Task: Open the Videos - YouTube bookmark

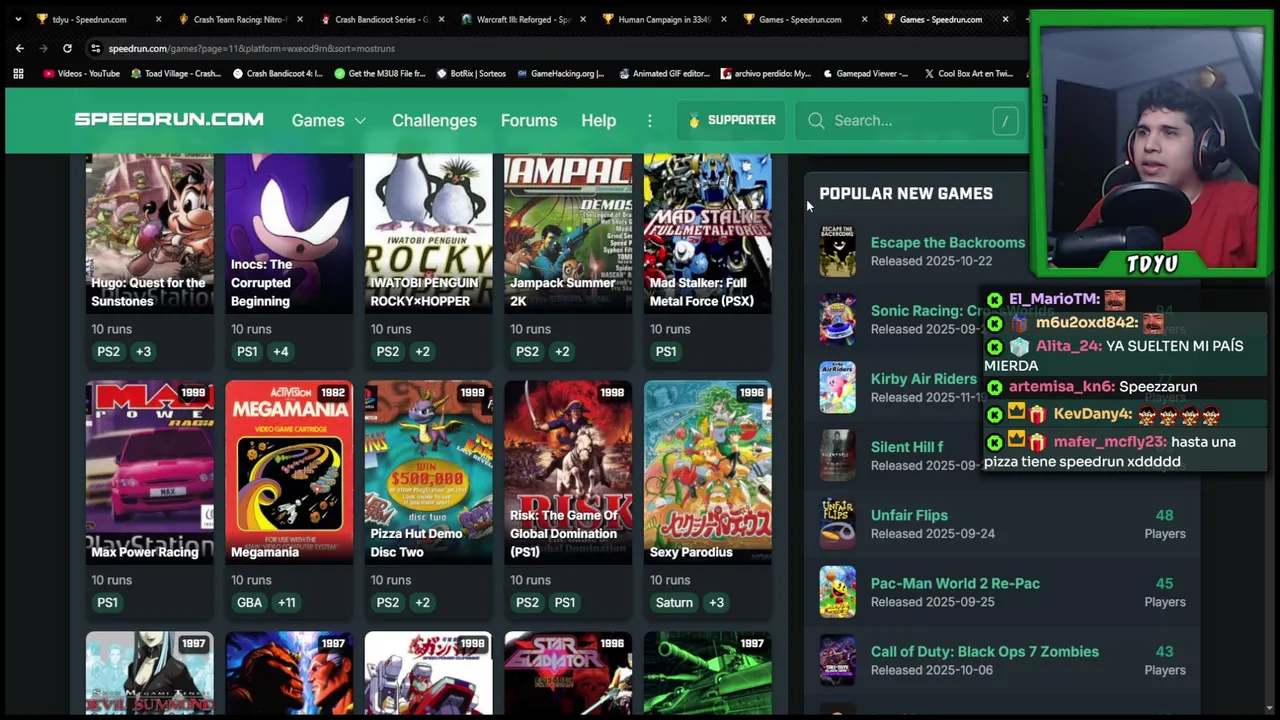Action: [x=81, y=73]
